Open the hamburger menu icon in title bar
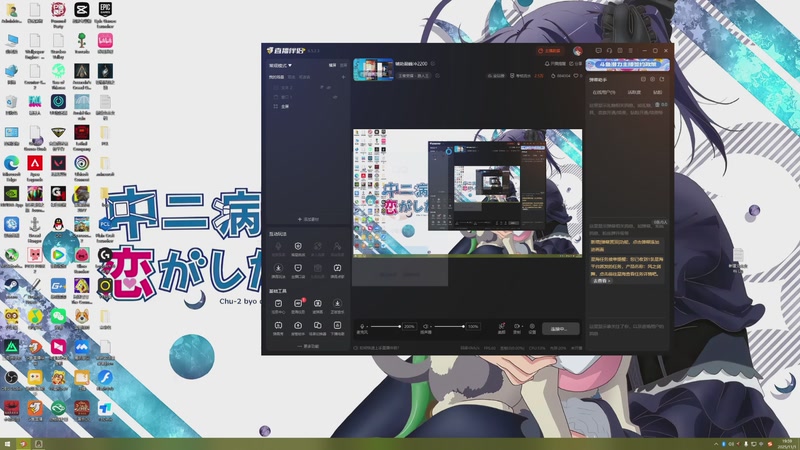Screen dimensions: 800x450 coord(631,51)
